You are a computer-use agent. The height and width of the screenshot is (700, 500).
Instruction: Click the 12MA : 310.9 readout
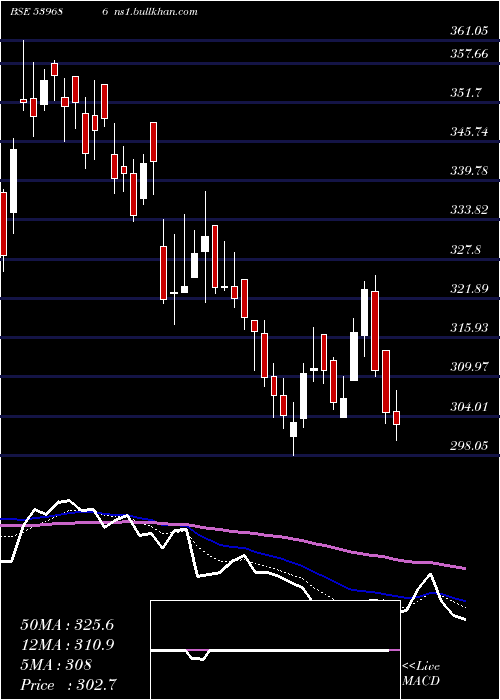[x=67, y=645]
